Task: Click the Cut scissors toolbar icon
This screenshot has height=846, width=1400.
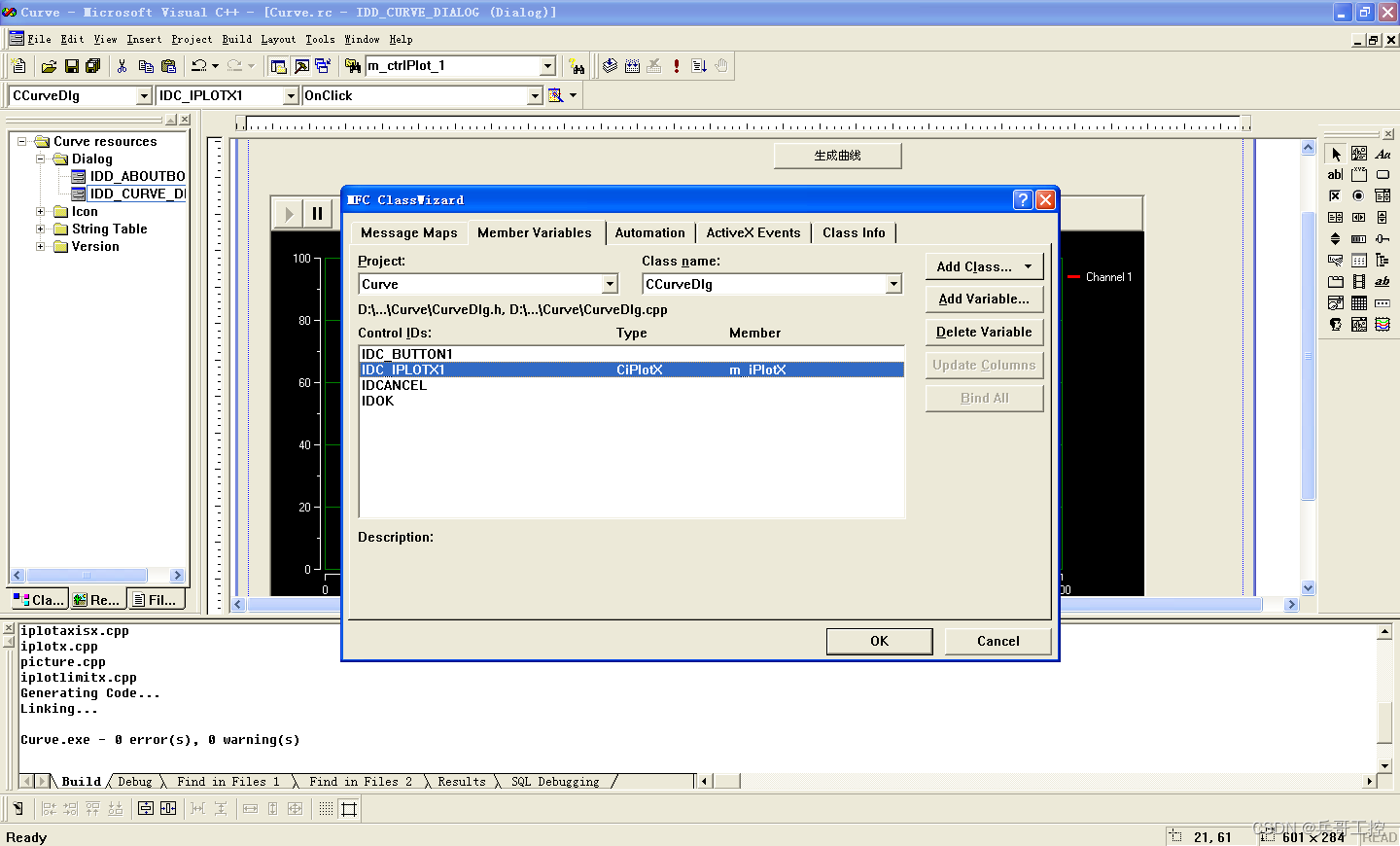Action: [x=122, y=66]
